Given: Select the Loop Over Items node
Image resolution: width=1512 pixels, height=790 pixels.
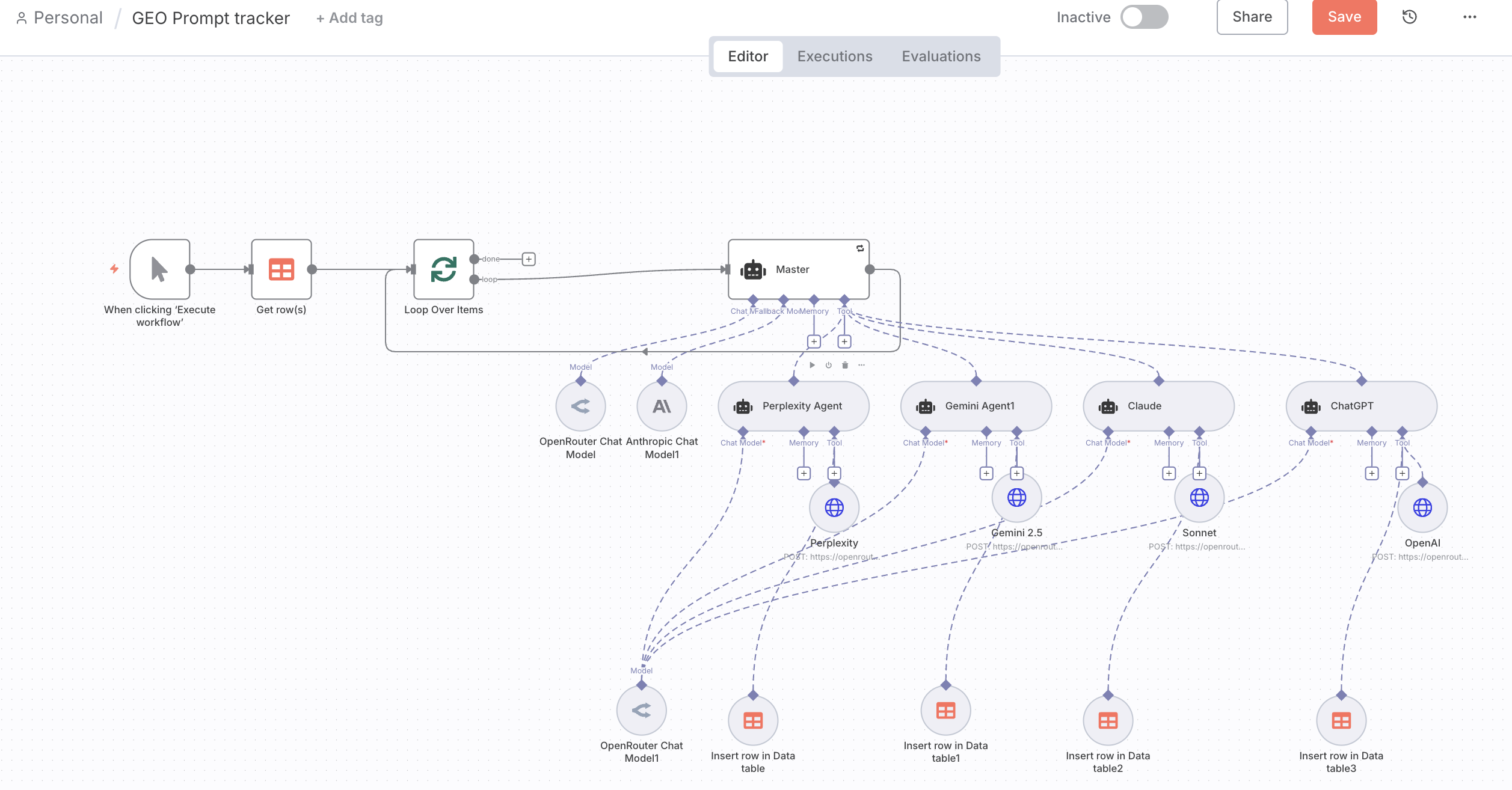Looking at the screenshot, I should pos(443,269).
